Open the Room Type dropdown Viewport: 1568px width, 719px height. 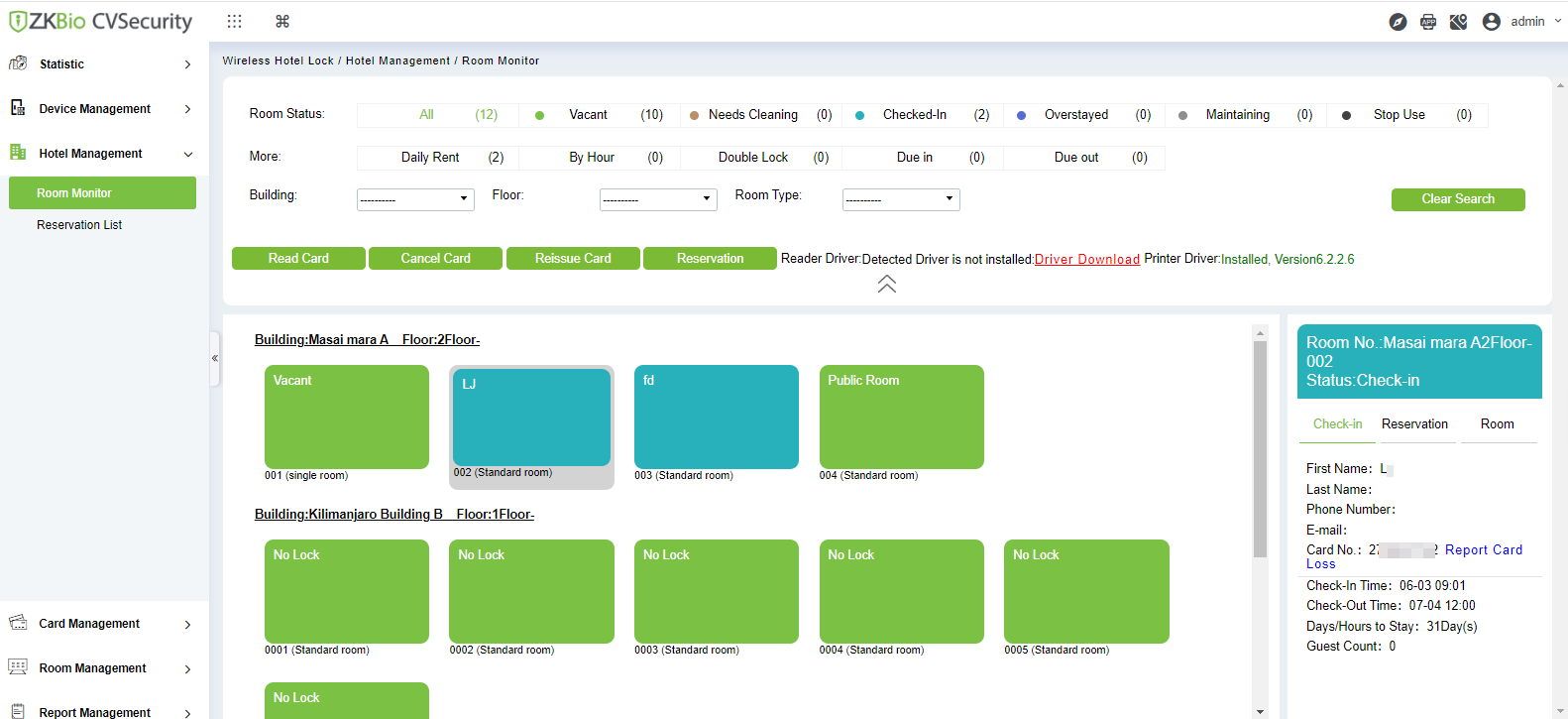[901, 199]
